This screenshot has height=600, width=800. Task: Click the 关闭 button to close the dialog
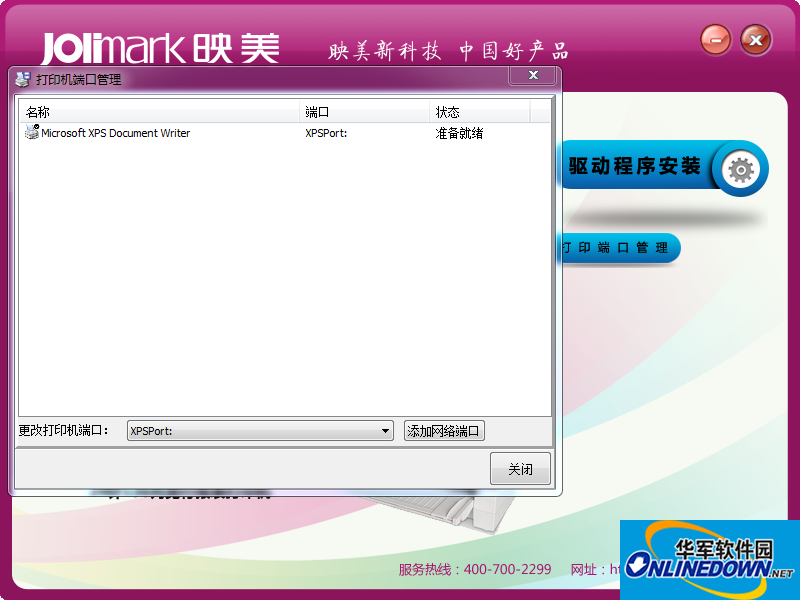tap(520, 468)
